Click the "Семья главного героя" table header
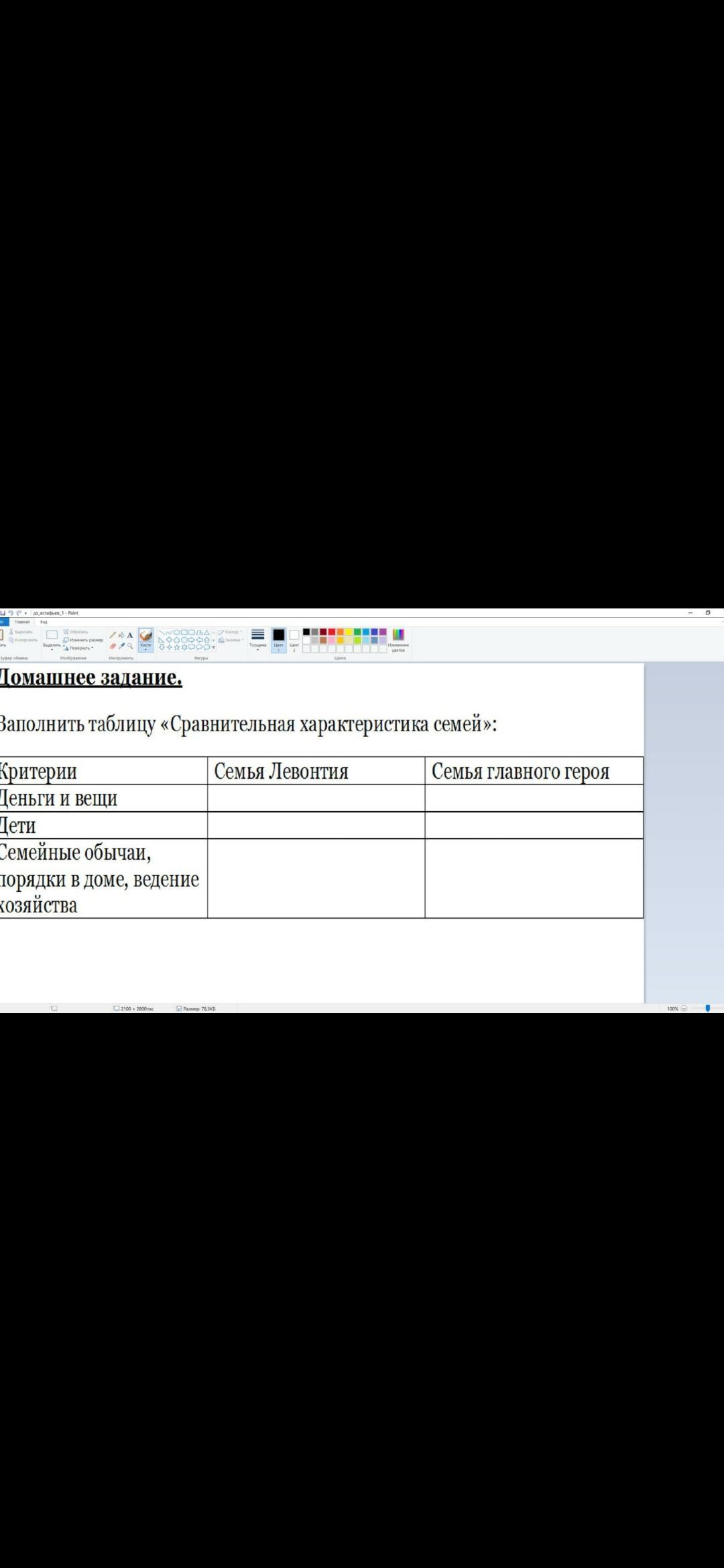 (x=520, y=772)
